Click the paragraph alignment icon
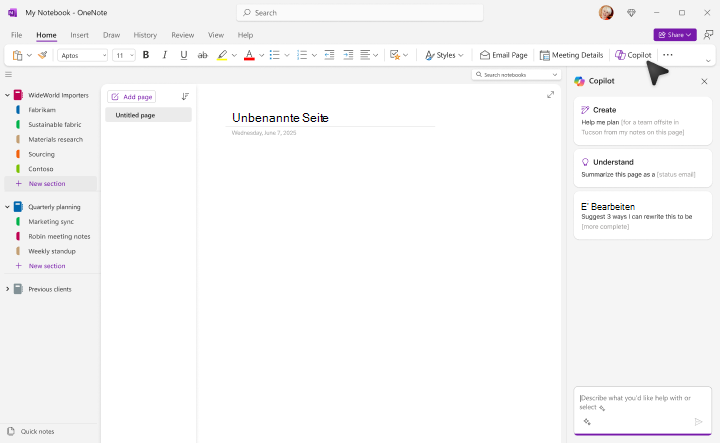Image resolution: width=720 pixels, height=443 pixels. click(365, 55)
